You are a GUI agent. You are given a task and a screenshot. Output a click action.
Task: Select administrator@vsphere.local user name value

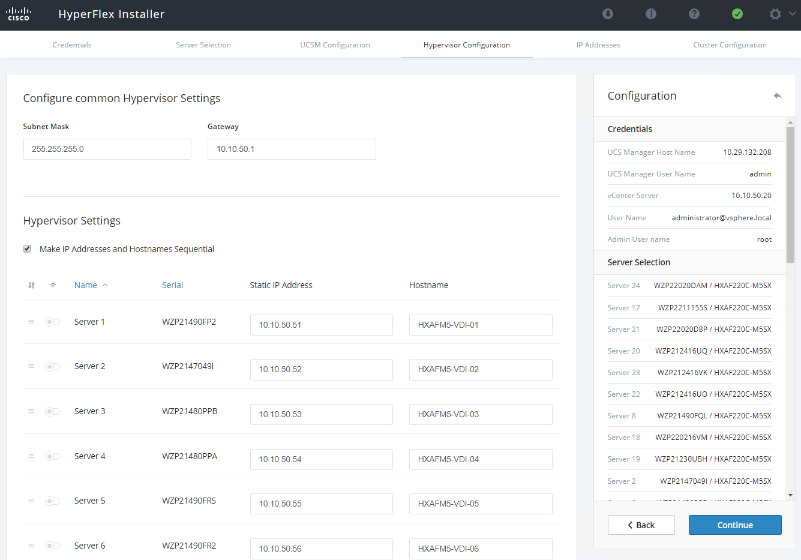[721, 218]
